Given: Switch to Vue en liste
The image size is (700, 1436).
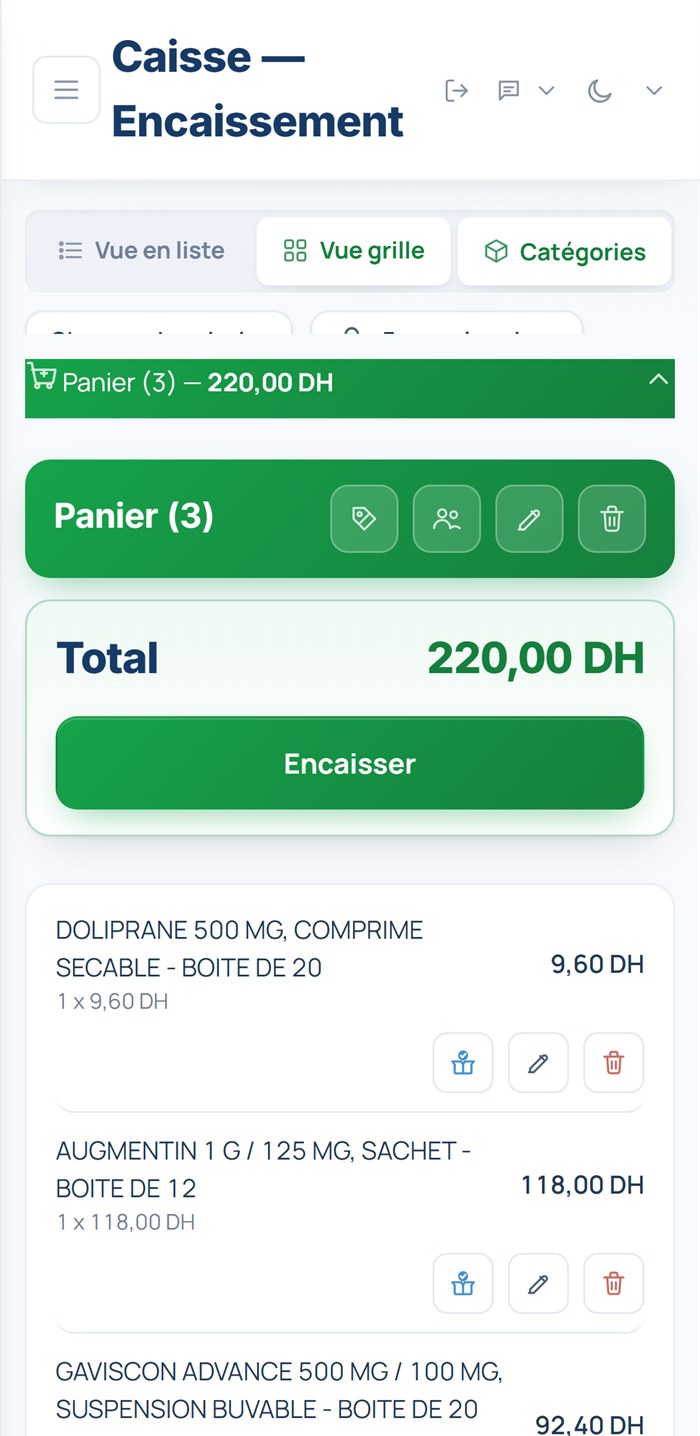Looking at the screenshot, I should (x=141, y=251).
